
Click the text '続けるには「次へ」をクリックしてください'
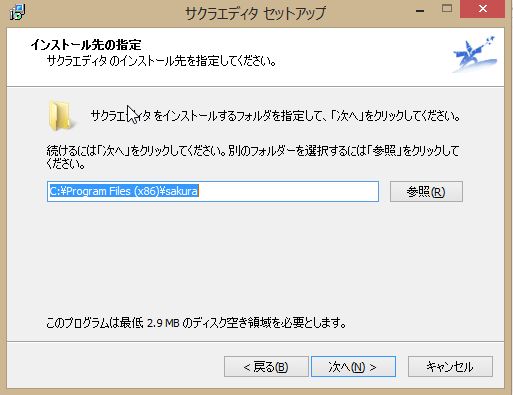click(x=136, y=151)
